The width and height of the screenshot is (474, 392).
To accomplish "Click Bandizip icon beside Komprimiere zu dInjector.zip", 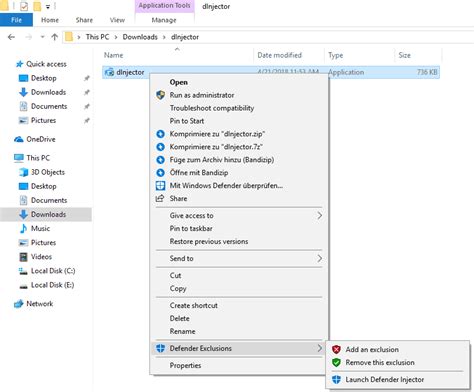I will click(x=160, y=134).
